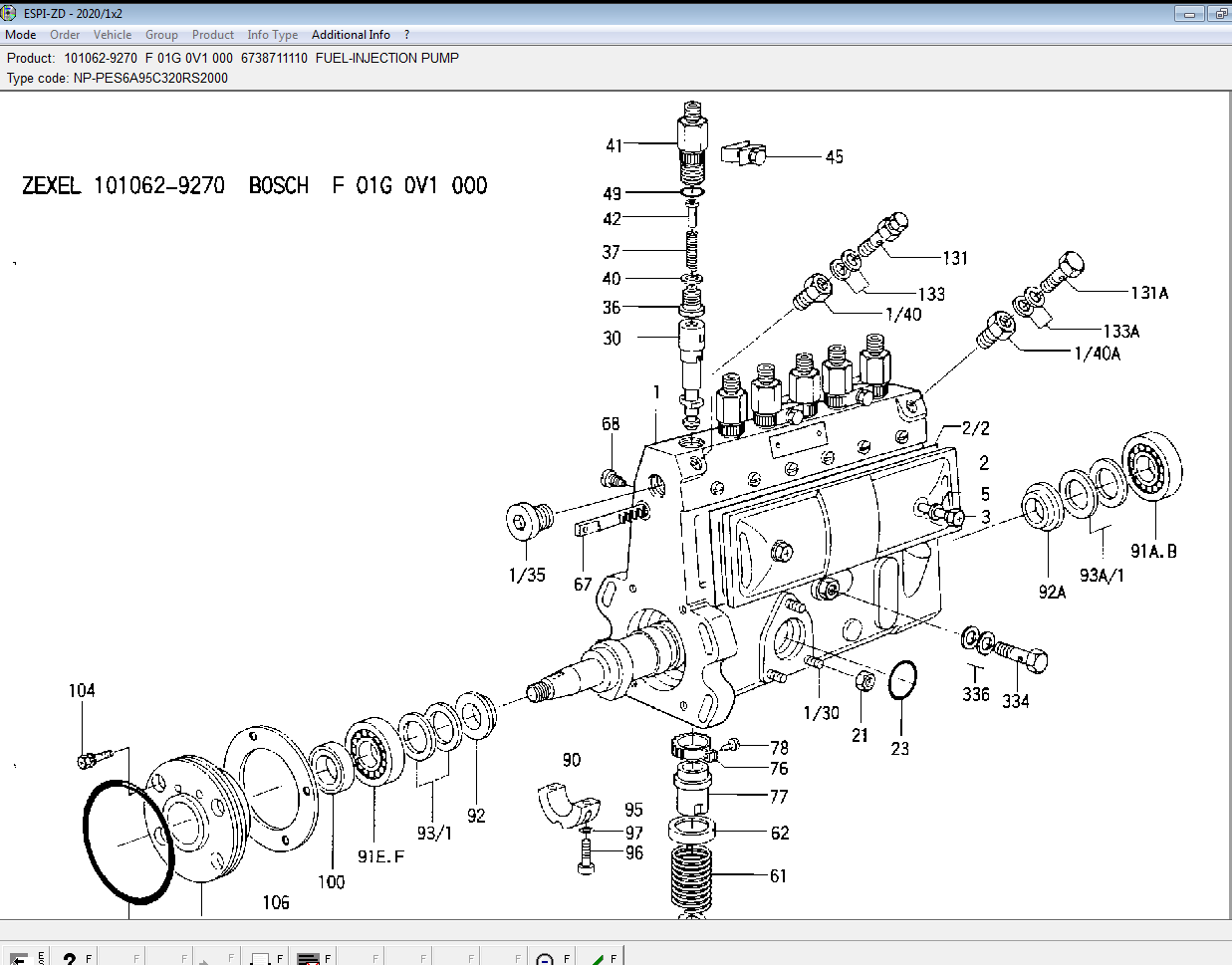The image size is (1232, 965).
Task: Click the back arrow ESC toolbar button
Action: point(19,958)
